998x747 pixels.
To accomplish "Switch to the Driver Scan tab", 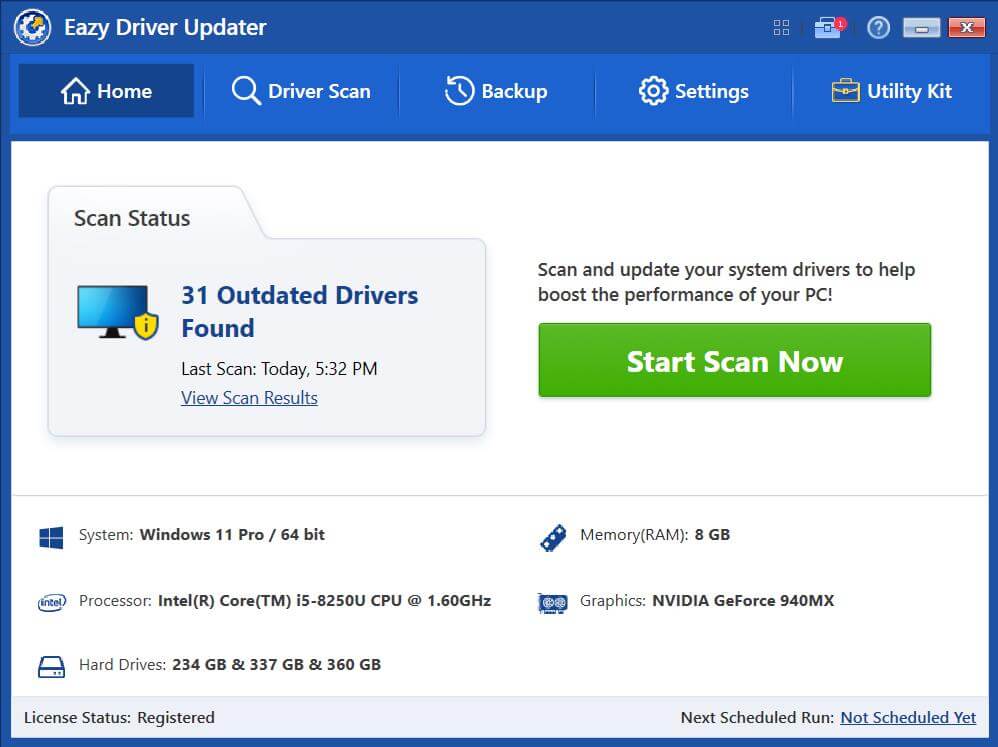I will tap(301, 90).
